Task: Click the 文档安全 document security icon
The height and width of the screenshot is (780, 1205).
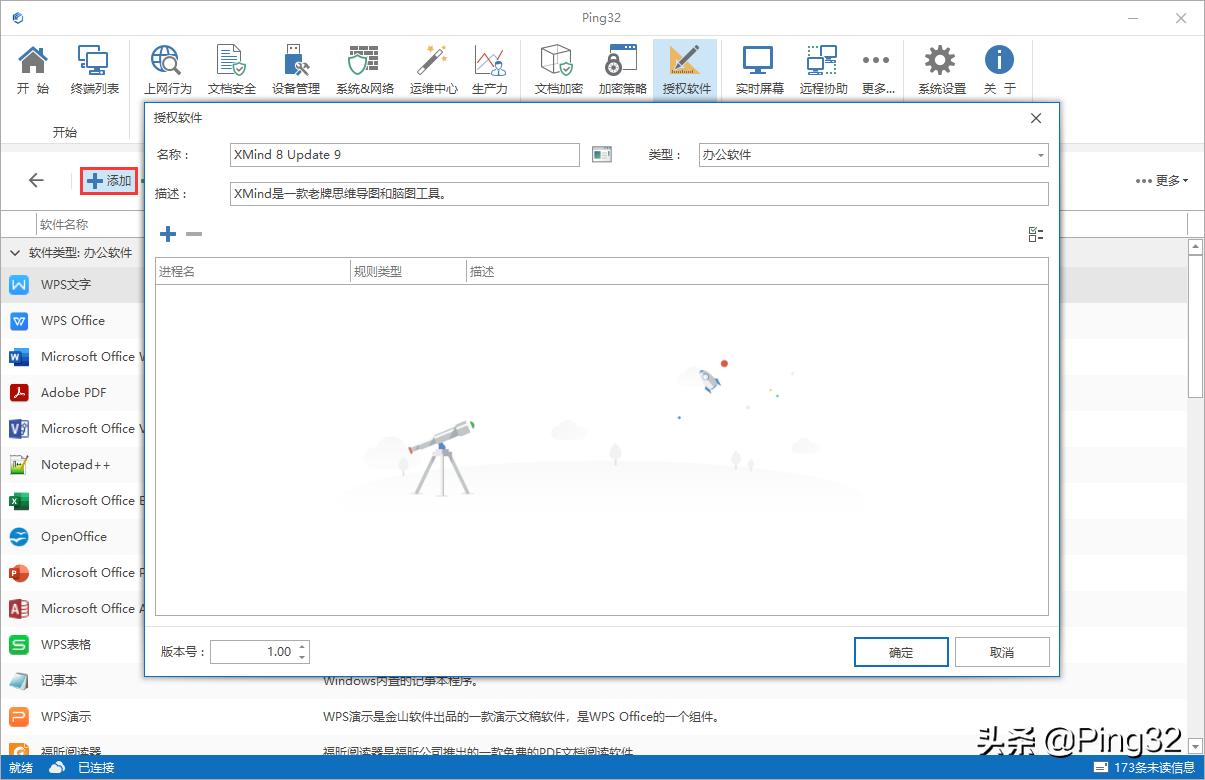Action: 231,69
